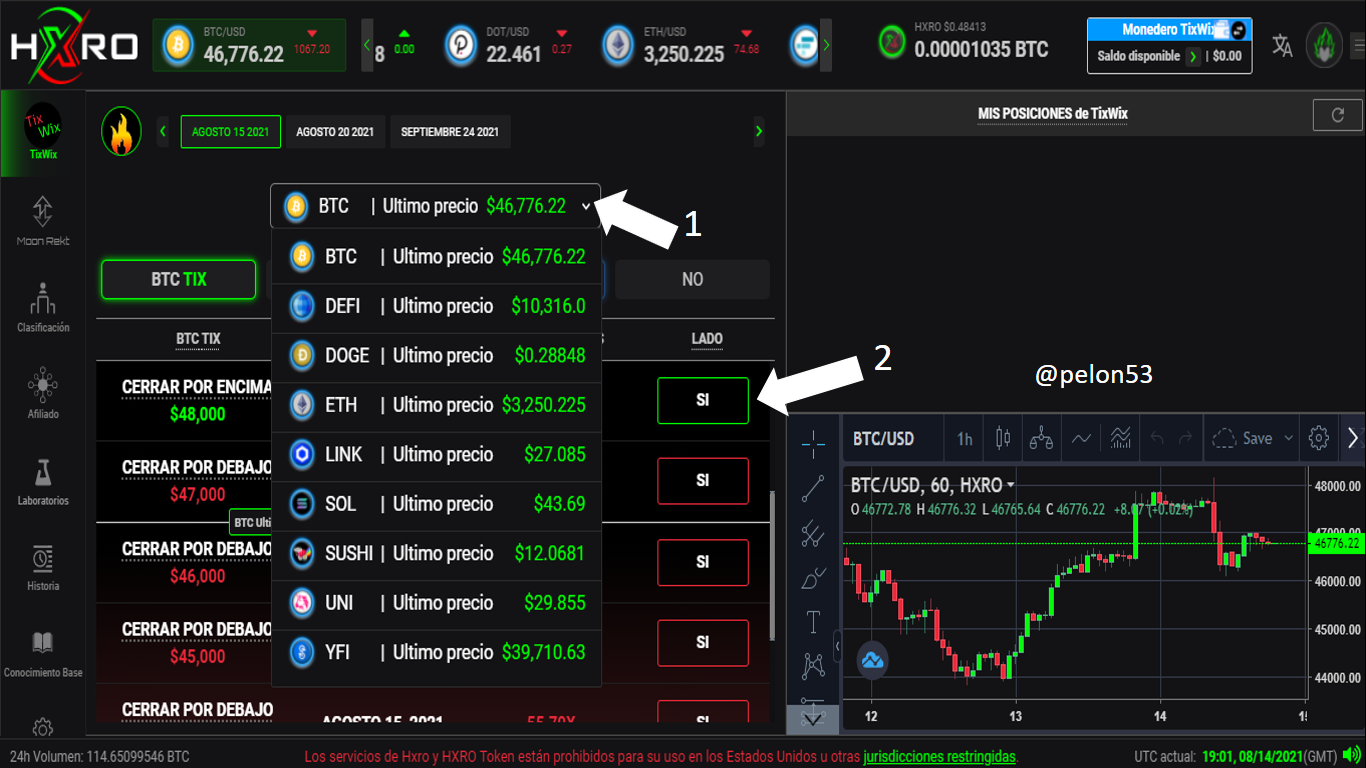
Task: Open the user avatar profile
Action: pos(1324,45)
